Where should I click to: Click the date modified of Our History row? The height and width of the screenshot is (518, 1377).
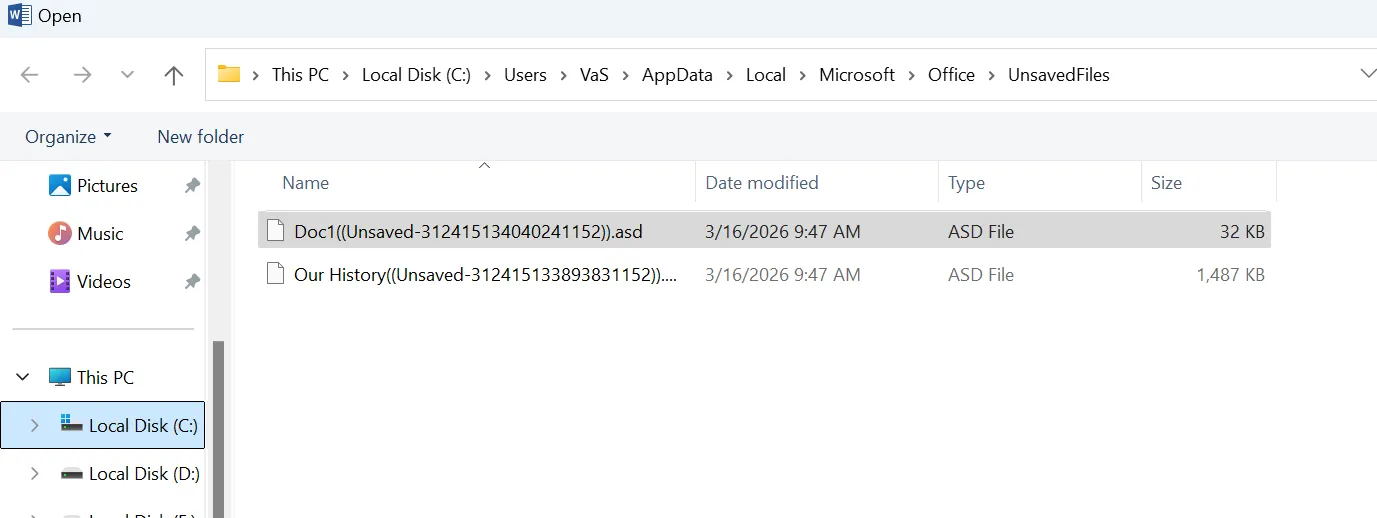[783, 275]
